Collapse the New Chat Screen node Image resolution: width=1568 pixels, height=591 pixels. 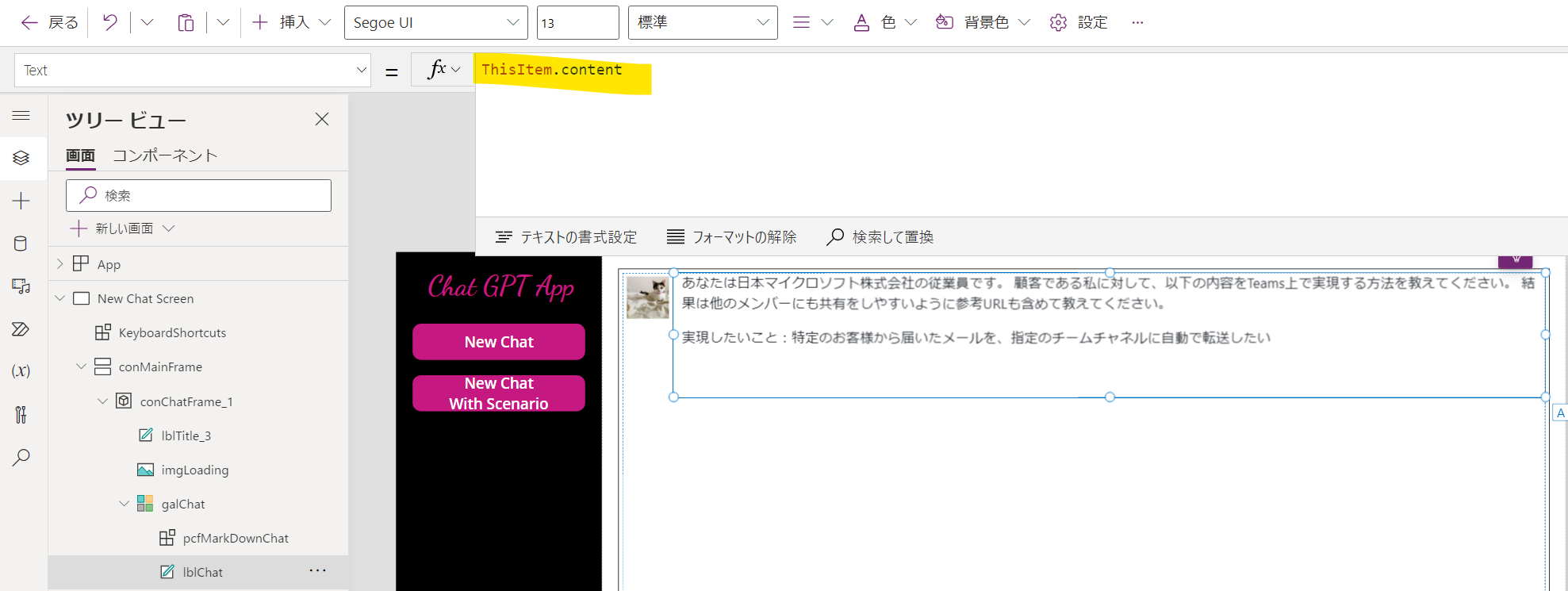tap(60, 298)
